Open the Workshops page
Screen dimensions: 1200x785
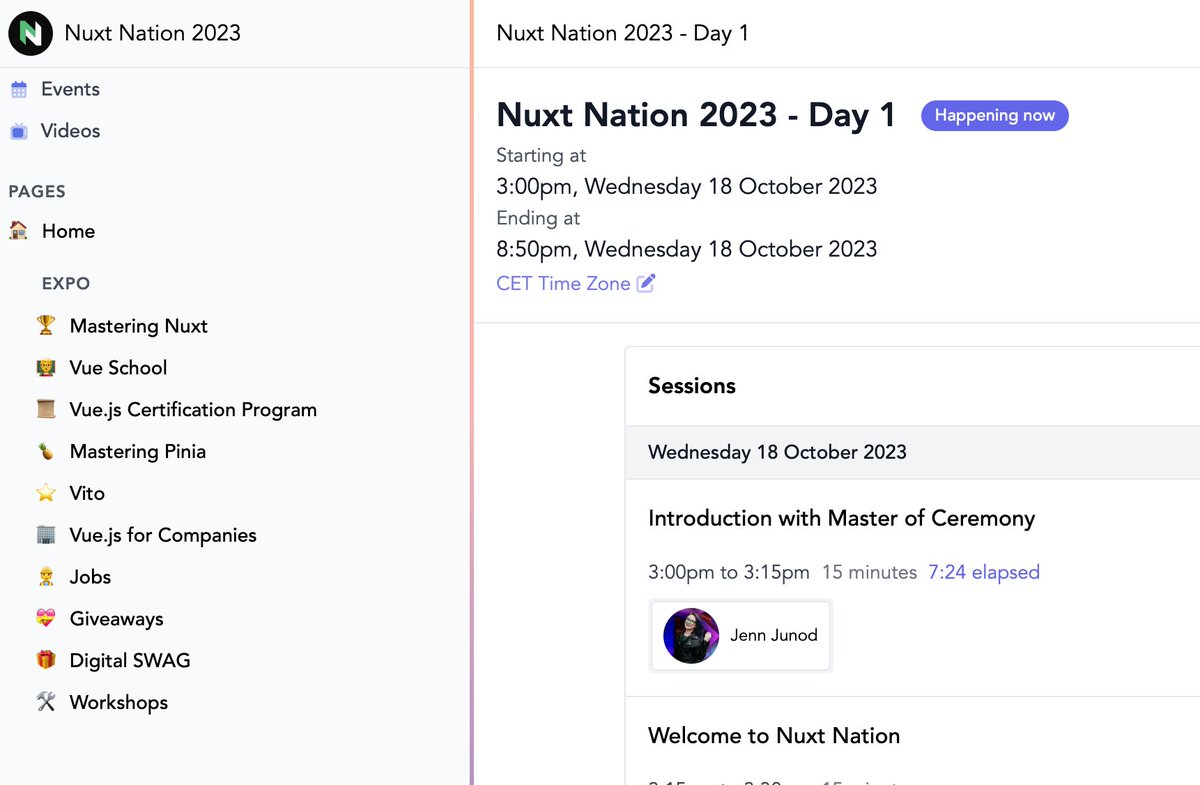pyautogui.click(x=119, y=703)
